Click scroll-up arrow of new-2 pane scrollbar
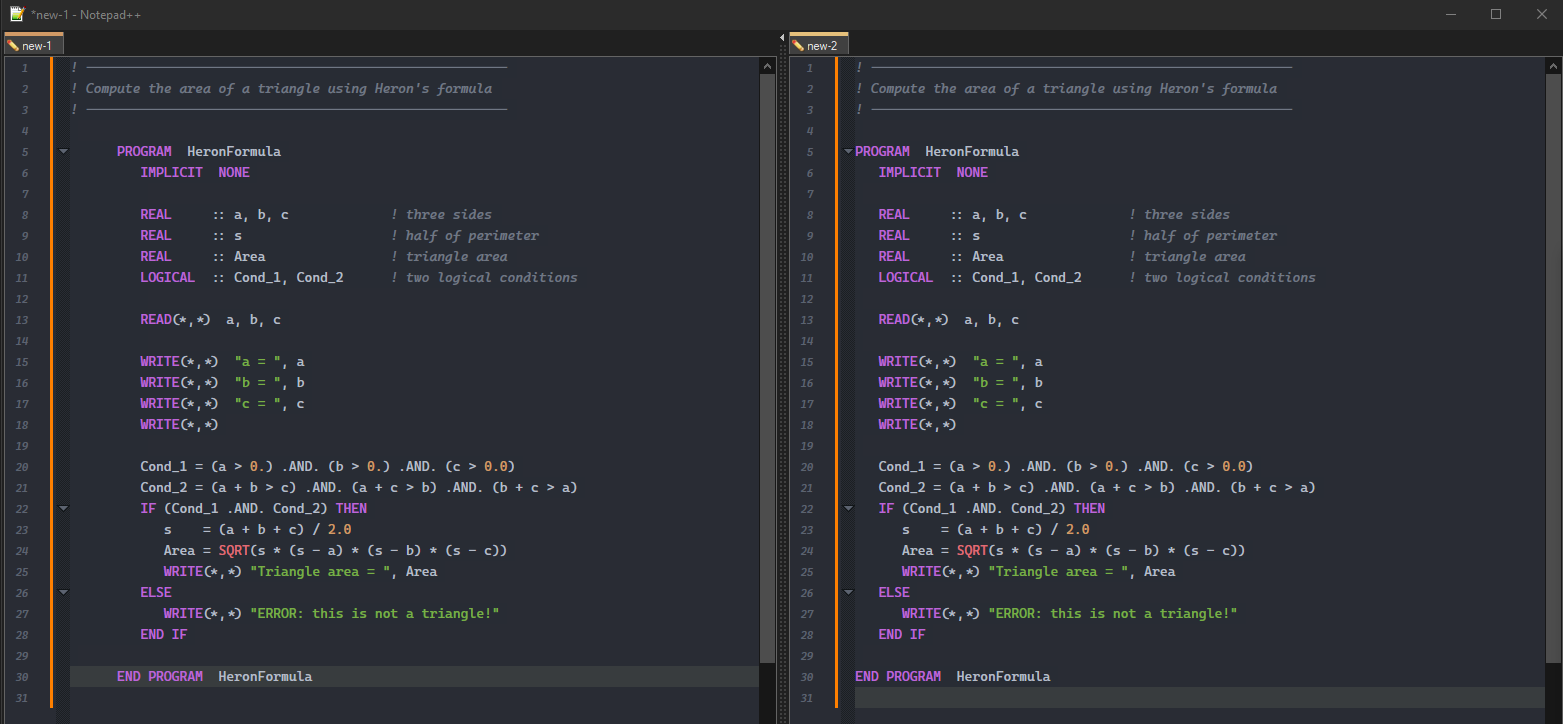Screen dimensions: 1563x724 pyautogui.click(x=1552, y=66)
